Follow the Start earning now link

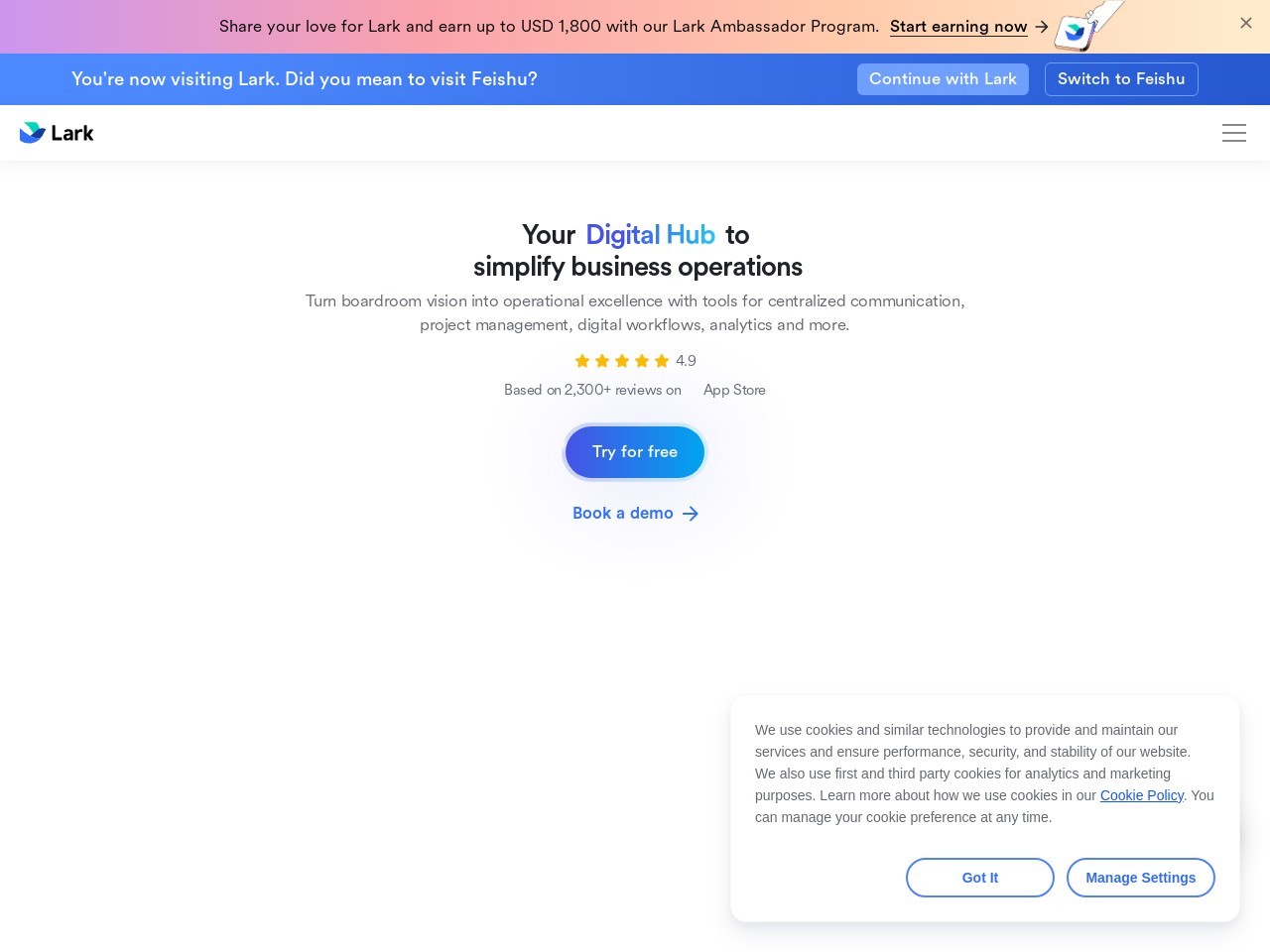(958, 27)
